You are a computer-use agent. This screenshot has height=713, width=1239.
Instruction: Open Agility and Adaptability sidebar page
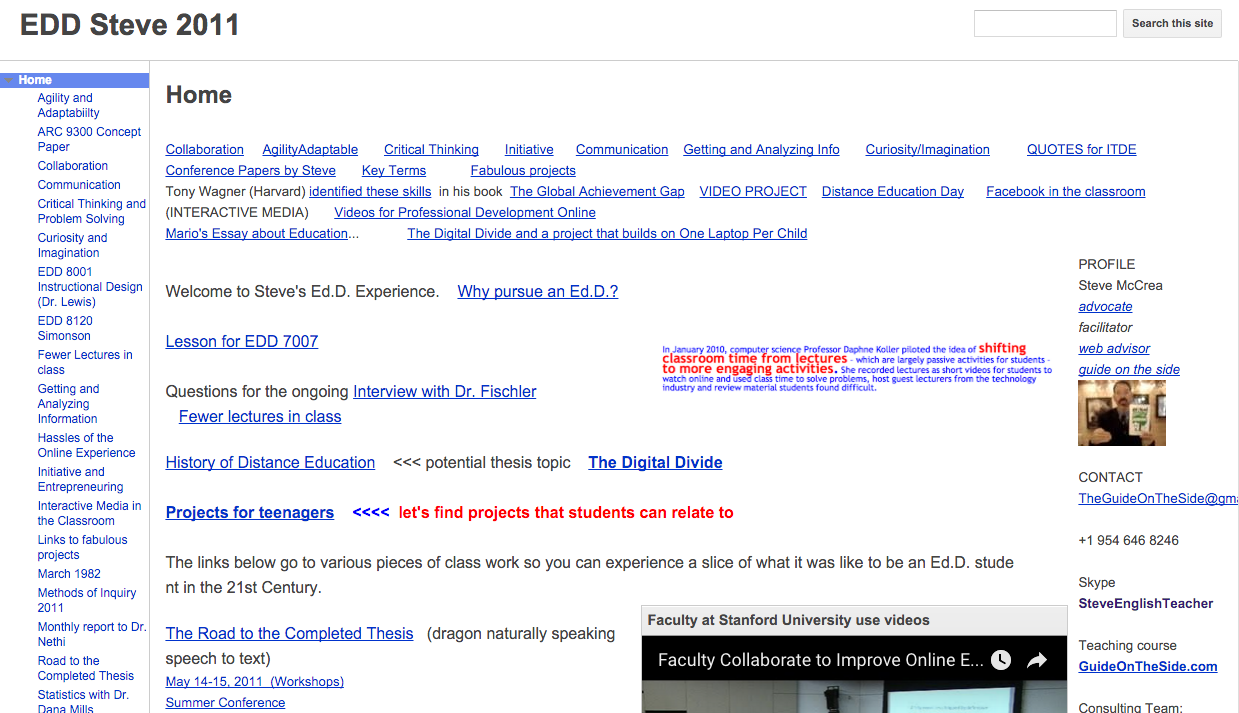click(x=69, y=105)
